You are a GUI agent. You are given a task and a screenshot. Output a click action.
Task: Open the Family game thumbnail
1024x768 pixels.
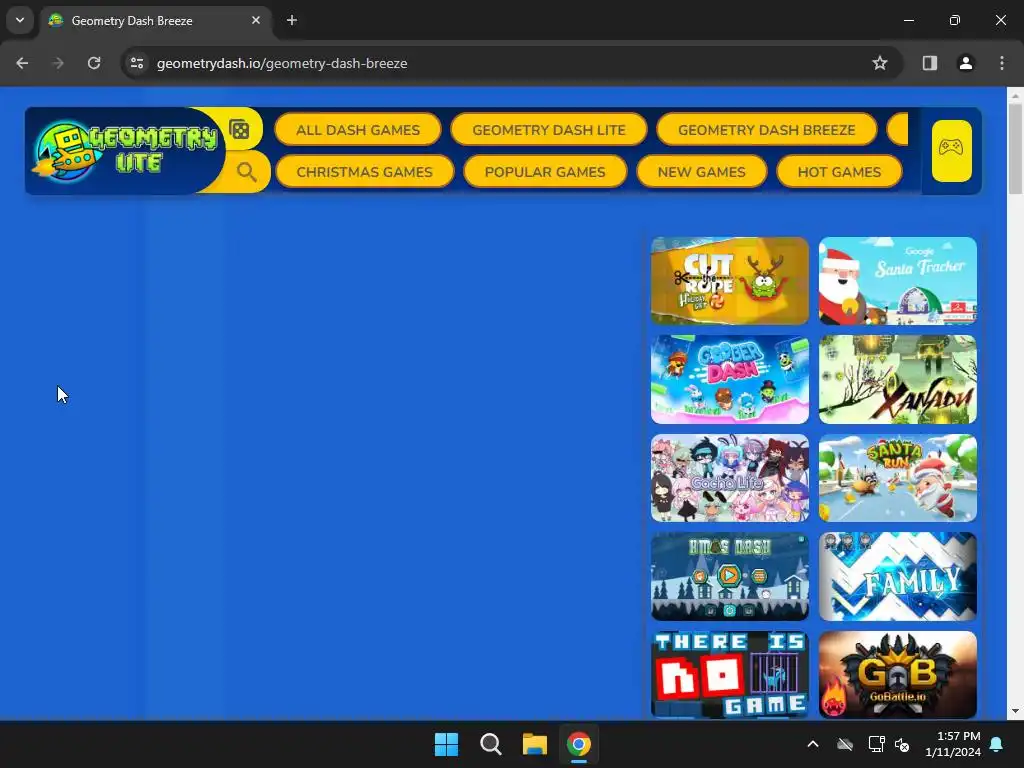pos(897,577)
